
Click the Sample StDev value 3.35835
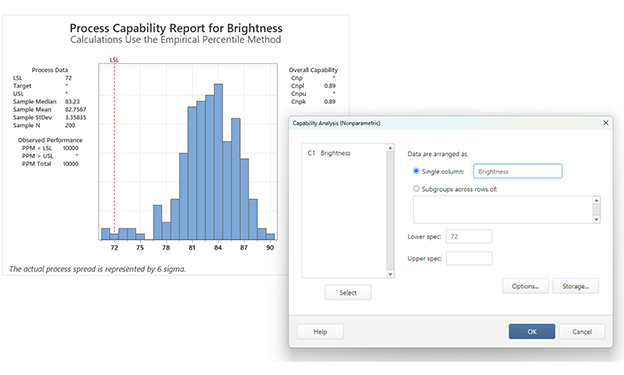point(76,117)
